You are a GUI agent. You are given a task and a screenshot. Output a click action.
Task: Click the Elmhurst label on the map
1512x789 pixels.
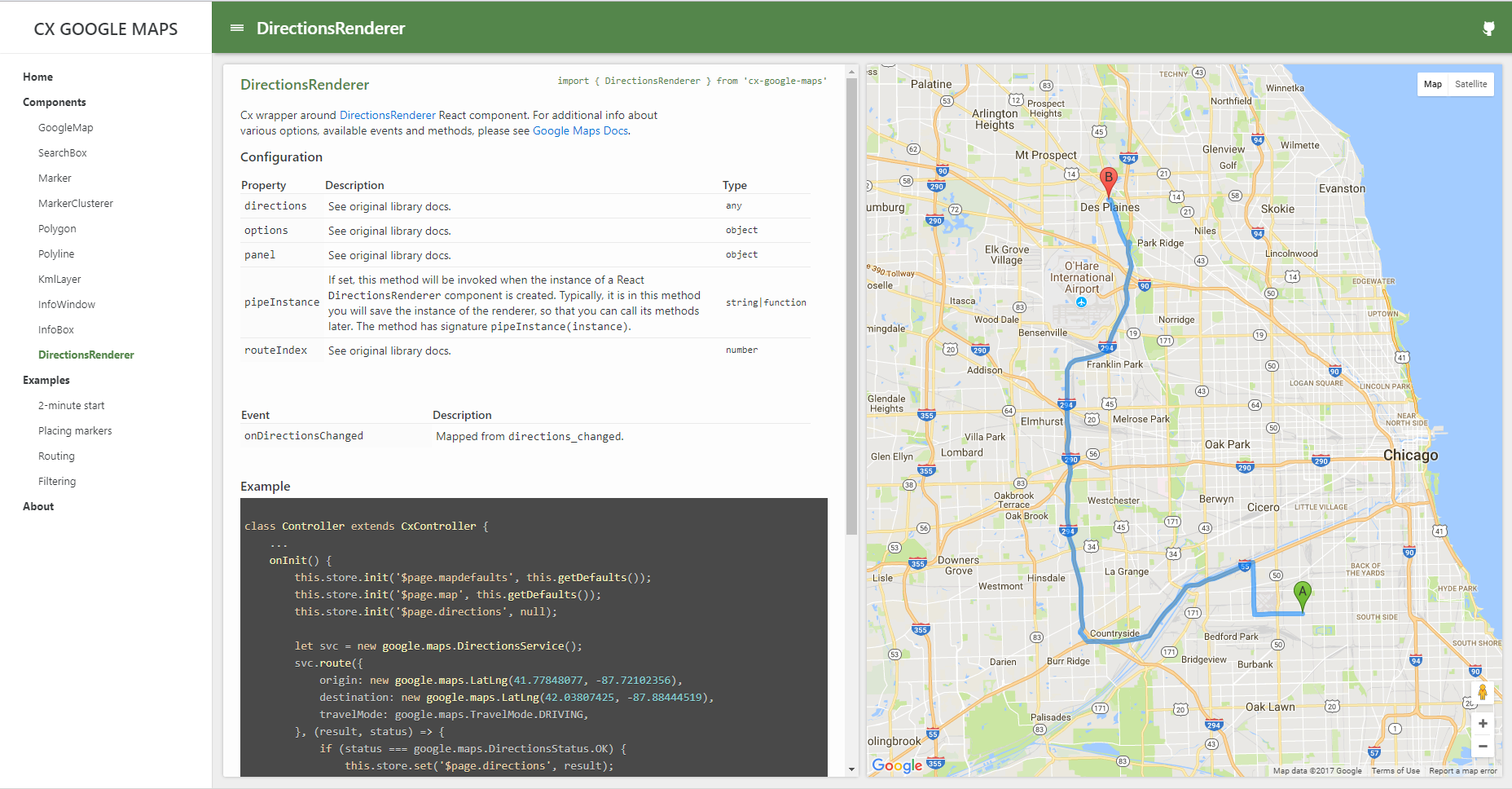[x=1042, y=421]
